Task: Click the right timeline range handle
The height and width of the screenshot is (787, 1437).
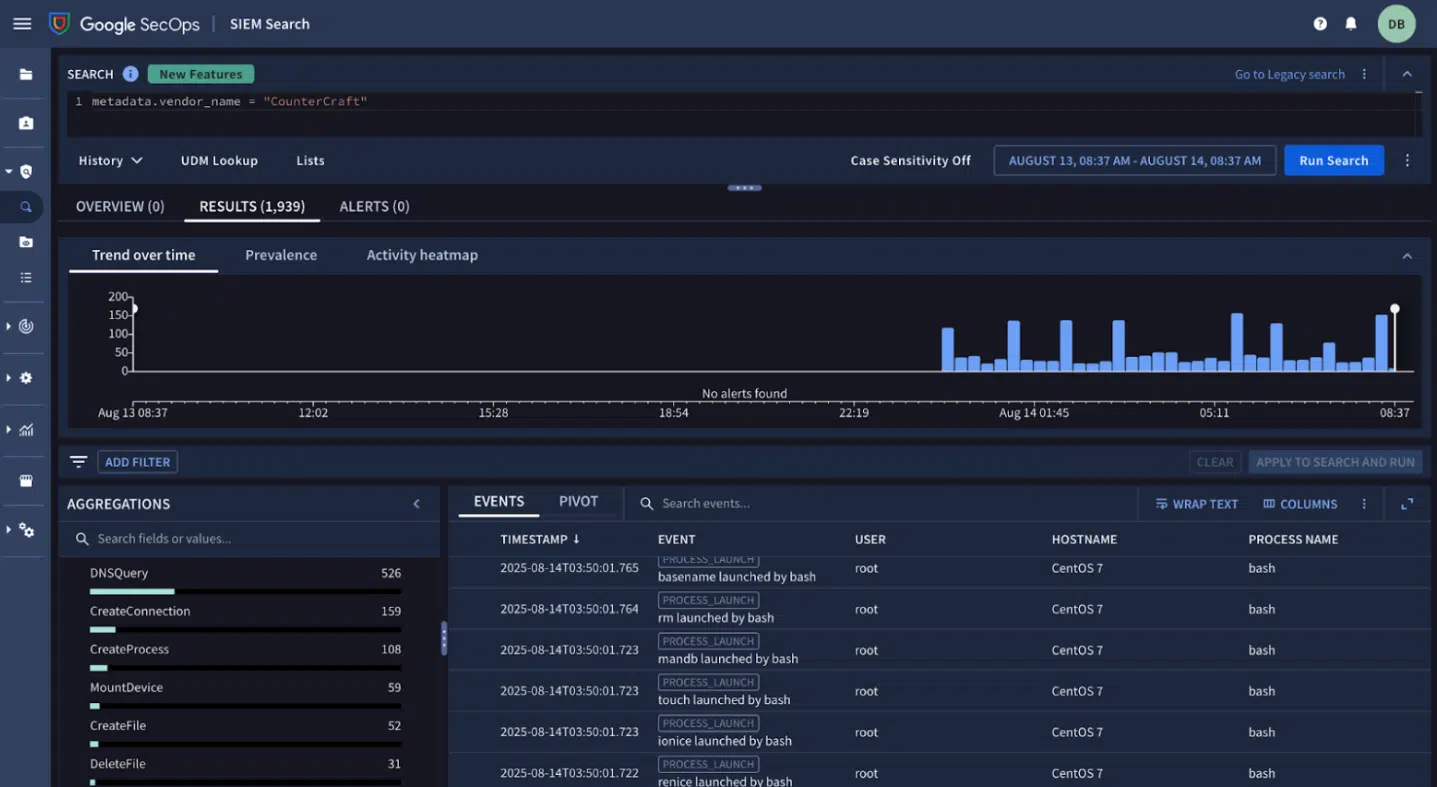Action: click(1394, 309)
